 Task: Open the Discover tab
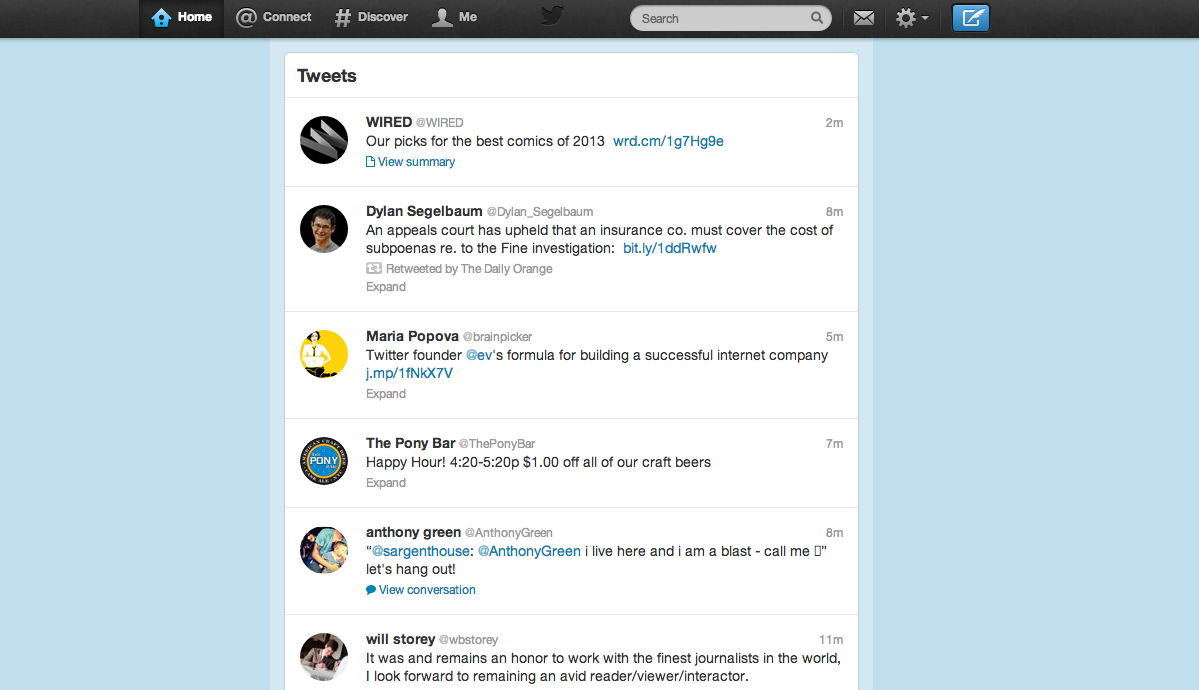pos(372,18)
